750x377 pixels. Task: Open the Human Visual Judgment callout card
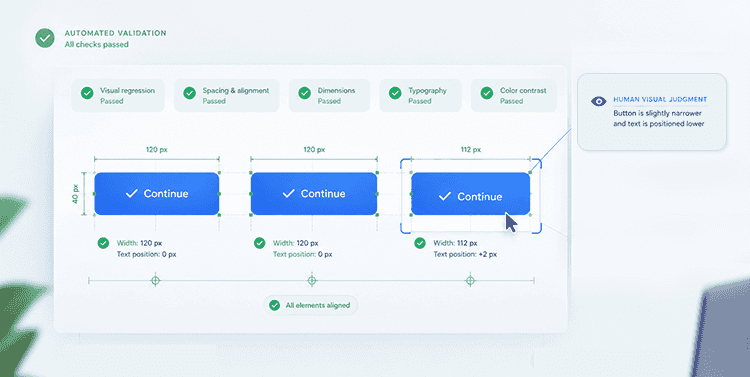pos(651,111)
